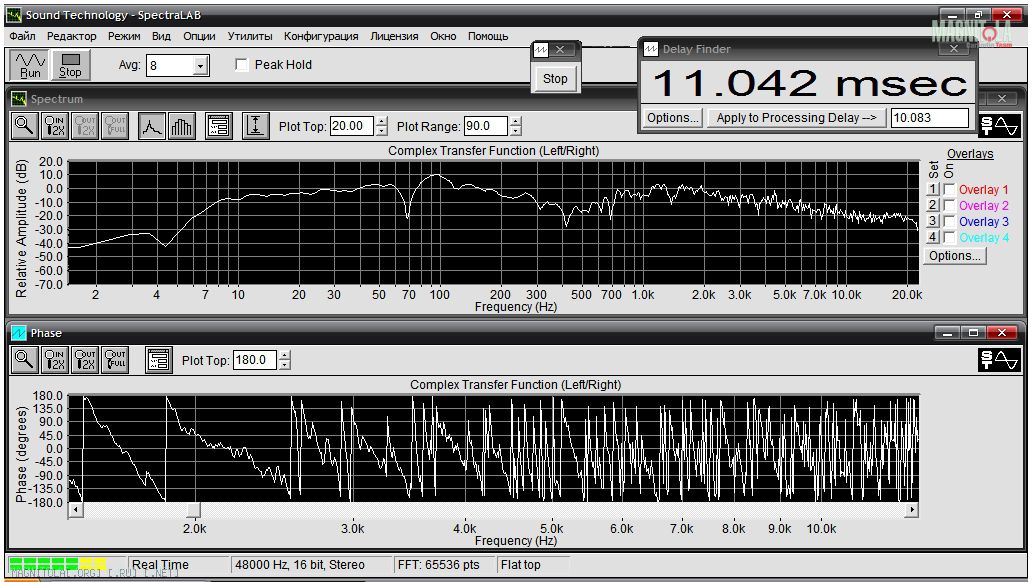Screen dimensions: 1032x582
Task: Click the Spectrum Plot Top field showing 20.00
Action: click(x=352, y=126)
